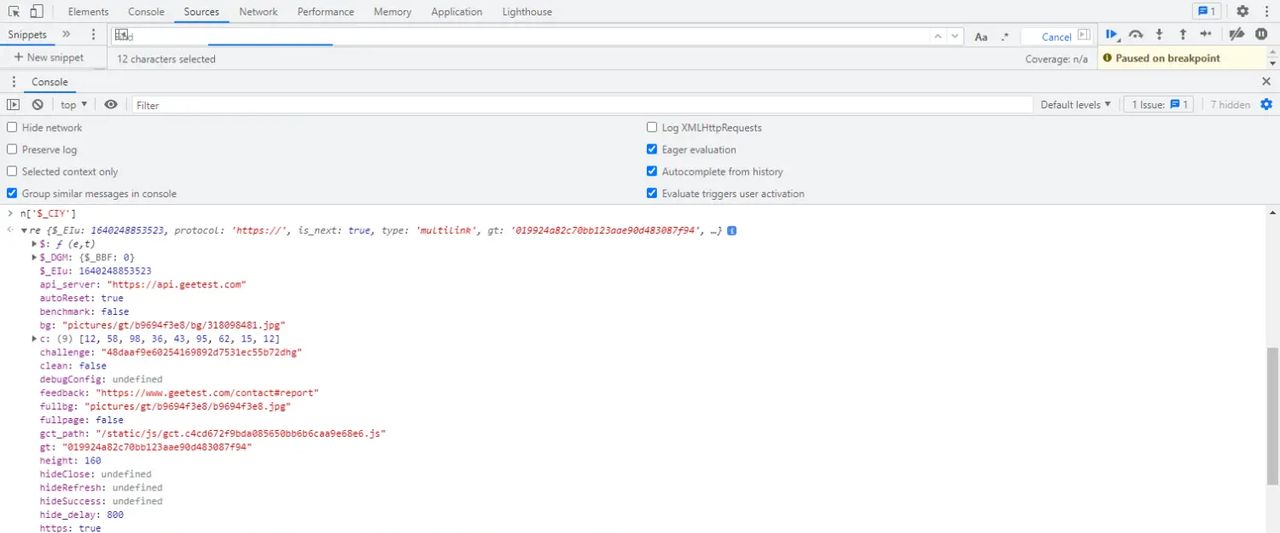The height and width of the screenshot is (533, 1280).
Task: Open the Default levels dropdown
Action: click(1075, 105)
